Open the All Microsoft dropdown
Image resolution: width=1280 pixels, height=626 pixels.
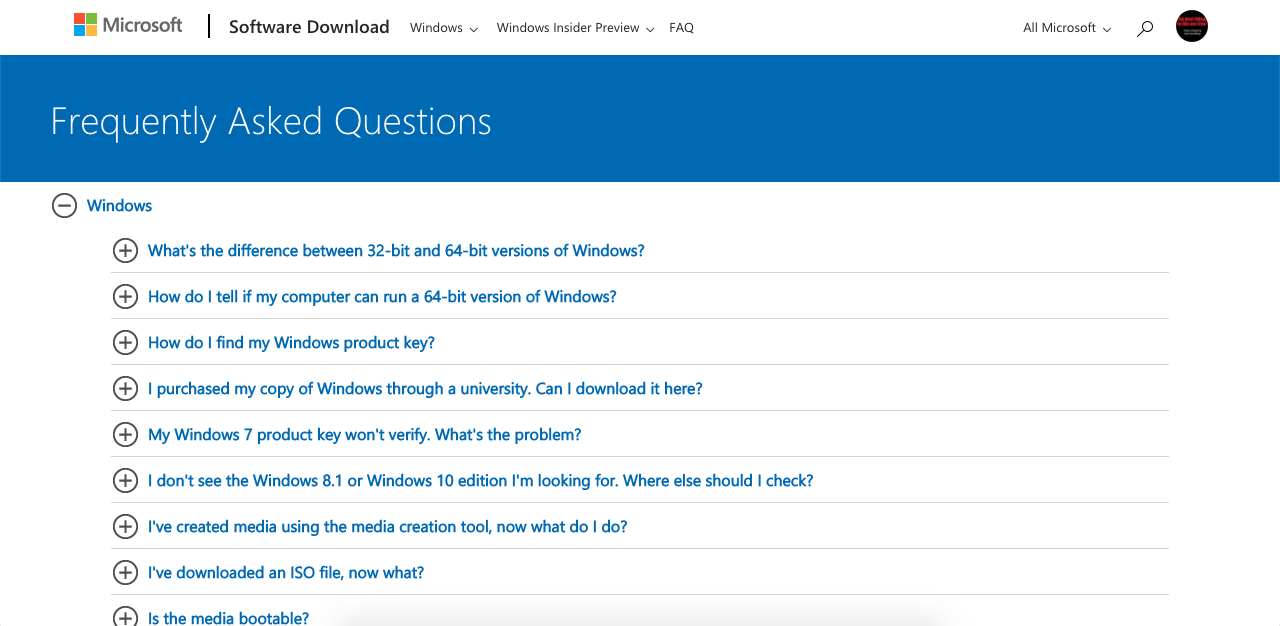(x=1067, y=28)
